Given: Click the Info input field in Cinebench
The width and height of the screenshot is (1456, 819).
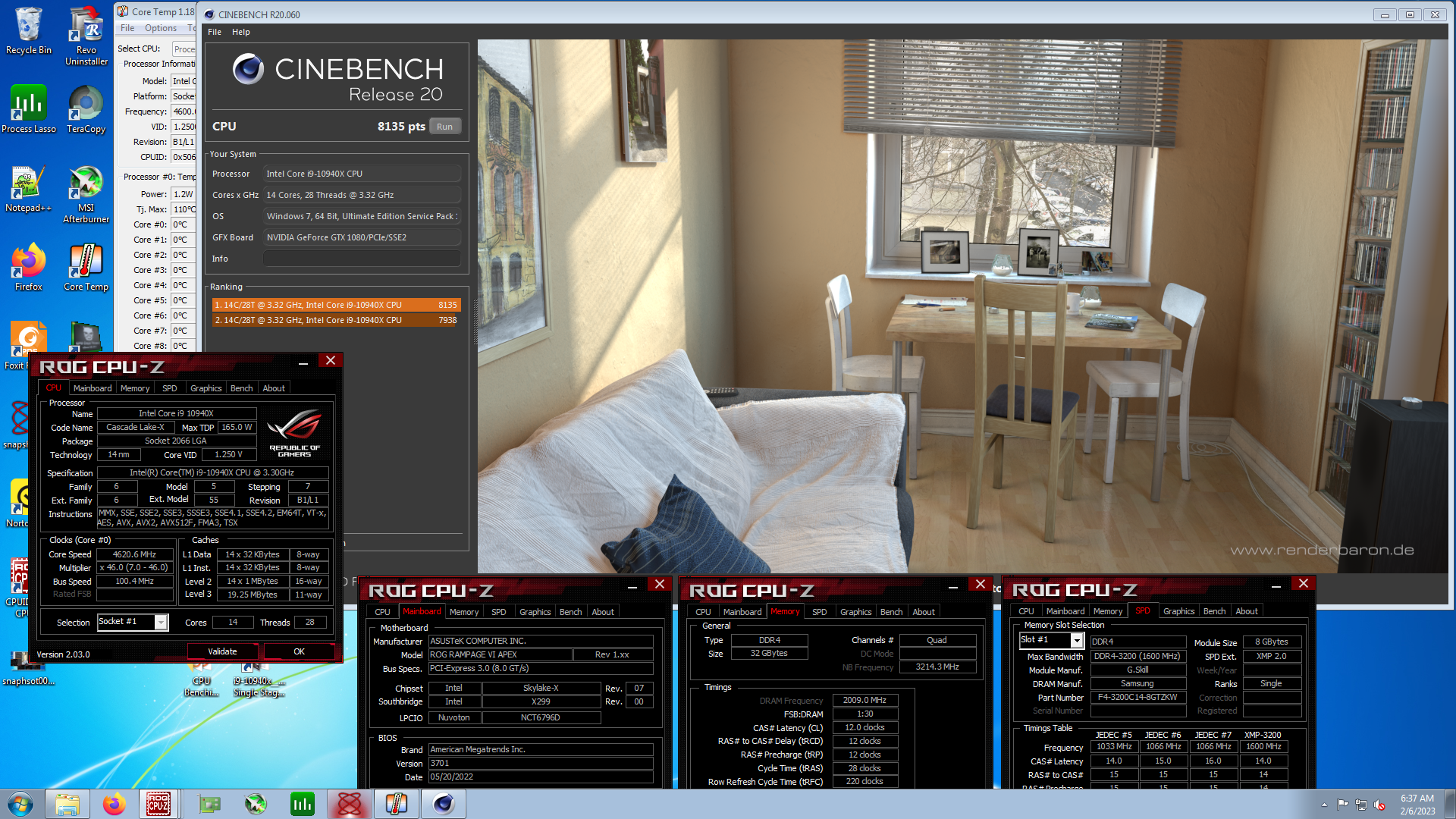Looking at the screenshot, I should click(362, 259).
